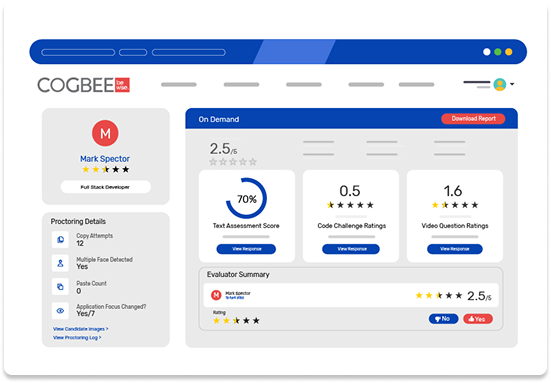Click the third pill in the blue browser bar

click(189, 52)
